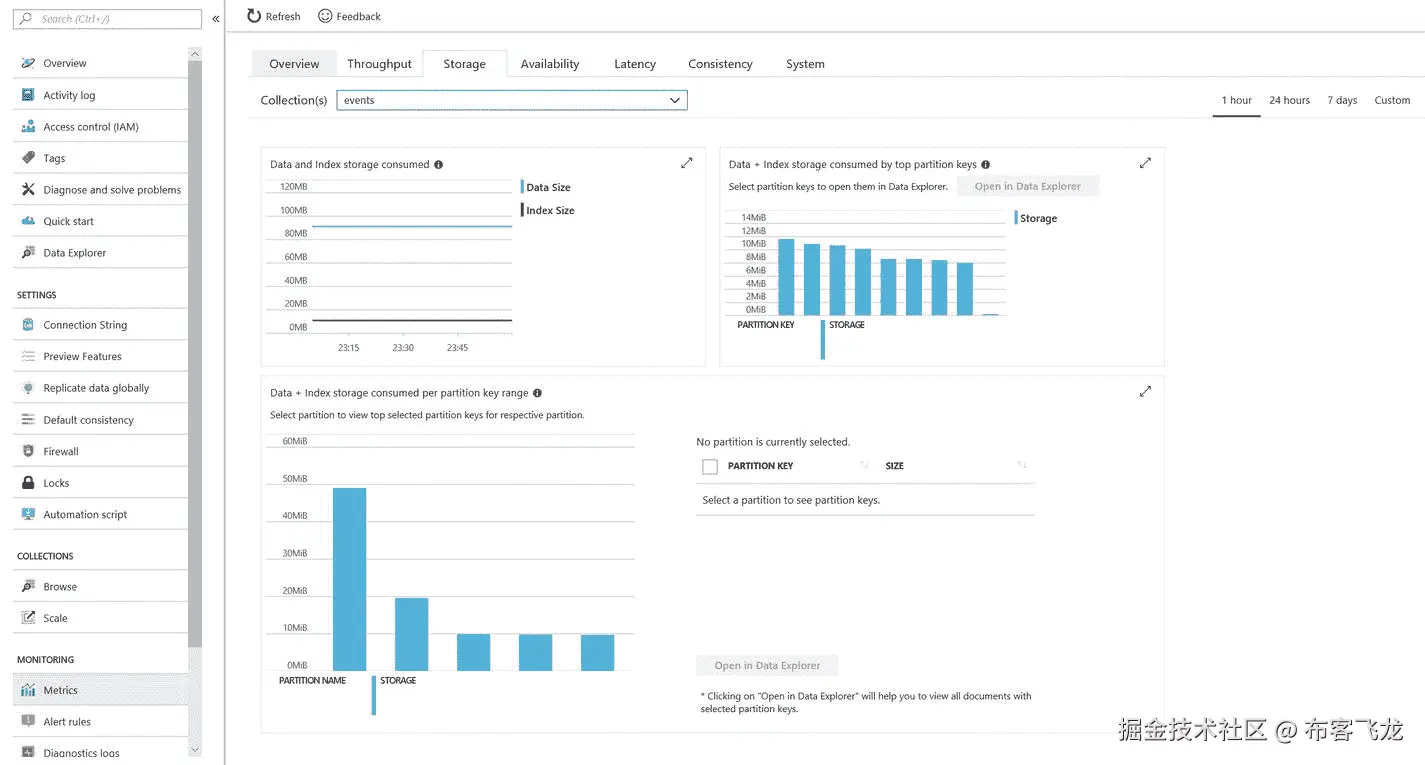Toggle the Data Size legend swatch
This screenshot has height=765, width=1425.
pos(522,187)
